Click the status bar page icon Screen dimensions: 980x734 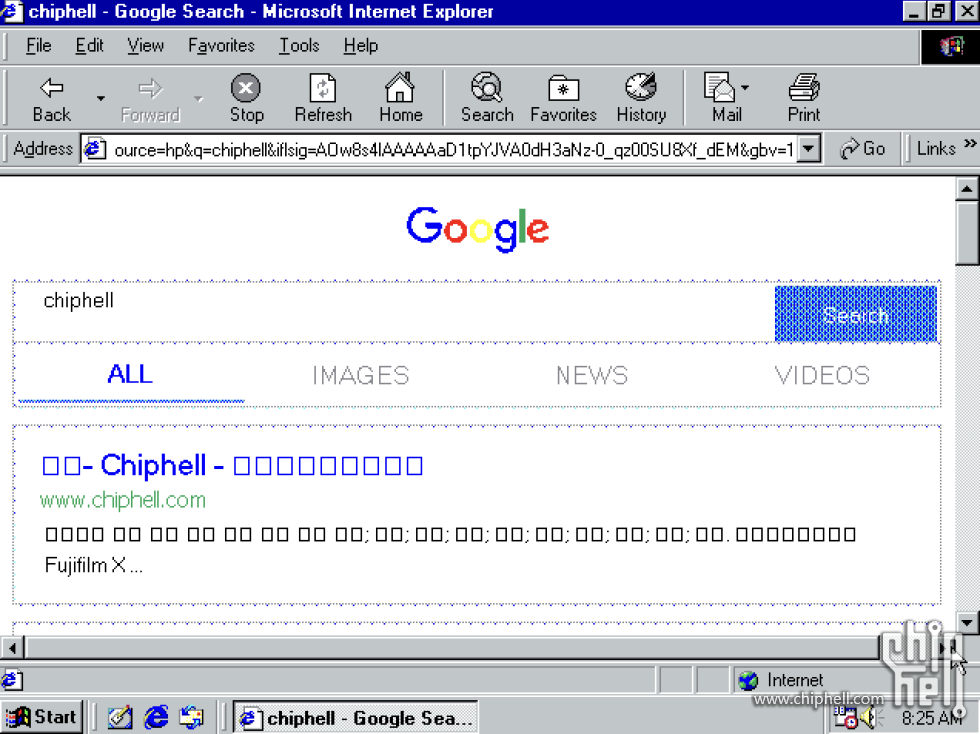(x=12, y=680)
